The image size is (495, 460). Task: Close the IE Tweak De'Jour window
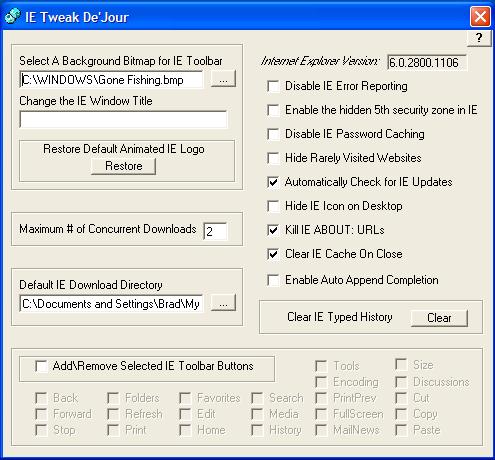tap(480, 16)
